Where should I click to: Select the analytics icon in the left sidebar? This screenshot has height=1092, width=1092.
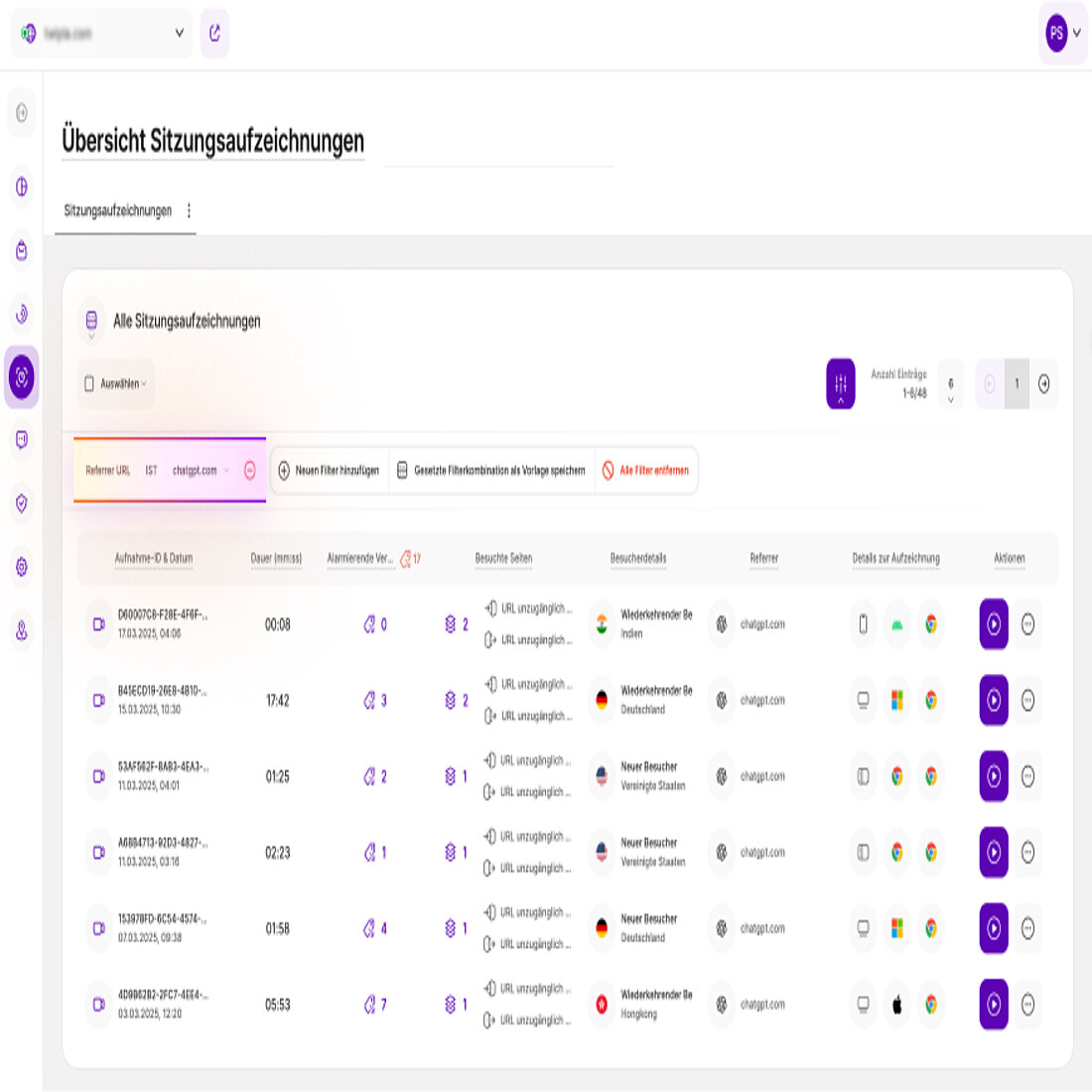click(x=21, y=186)
